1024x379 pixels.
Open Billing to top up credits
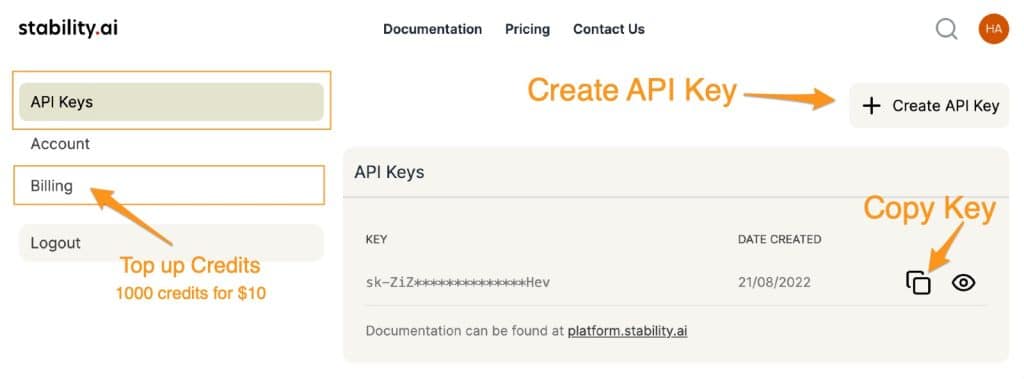point(168,186)
